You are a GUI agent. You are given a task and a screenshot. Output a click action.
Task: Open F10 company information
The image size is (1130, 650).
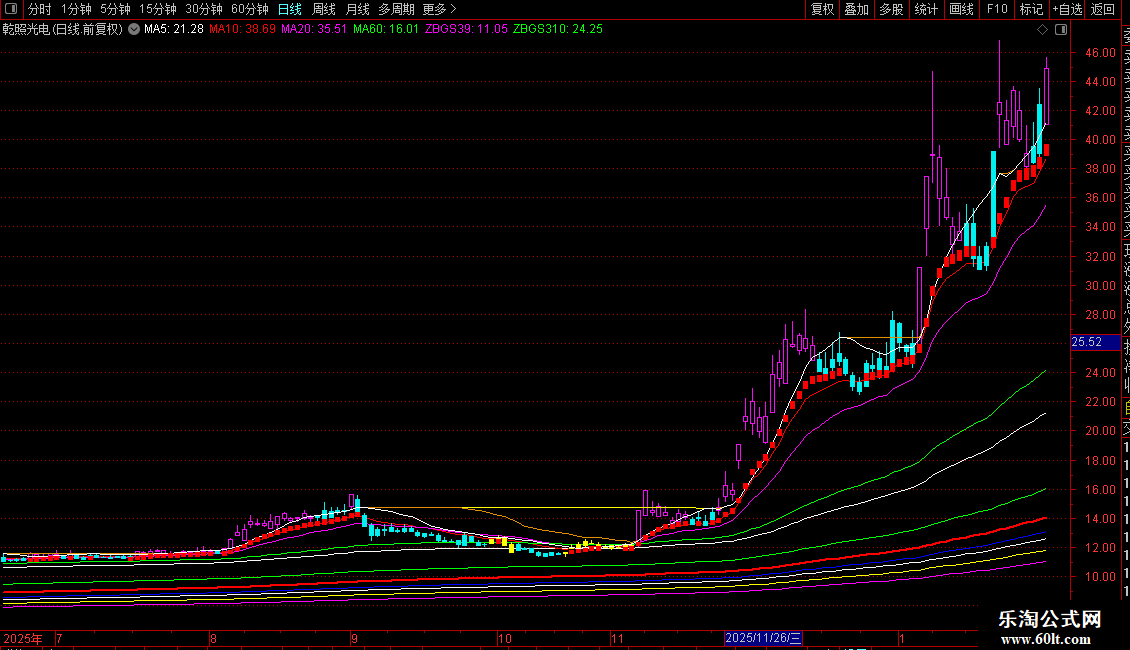coord(997,9)
